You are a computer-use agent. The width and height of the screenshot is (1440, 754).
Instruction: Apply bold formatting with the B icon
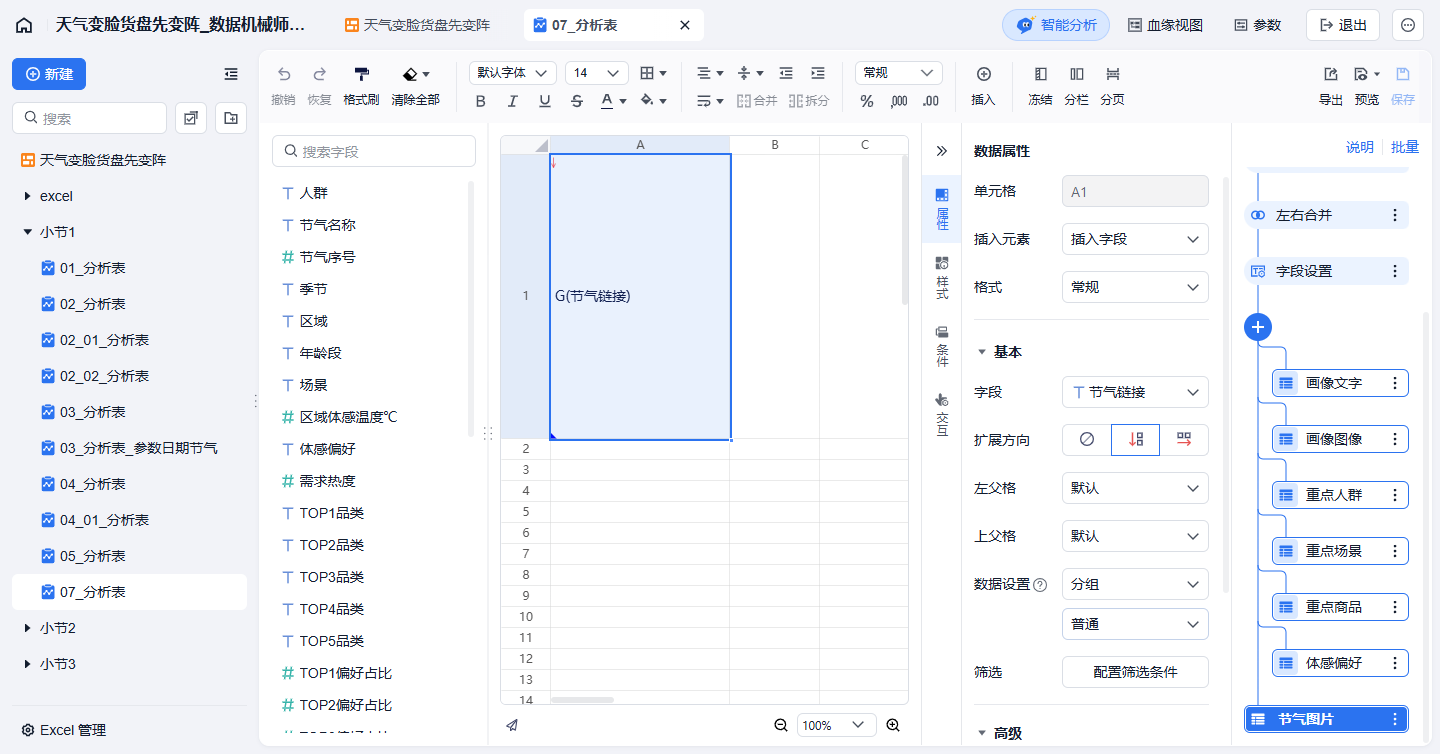tap(481, 100)
